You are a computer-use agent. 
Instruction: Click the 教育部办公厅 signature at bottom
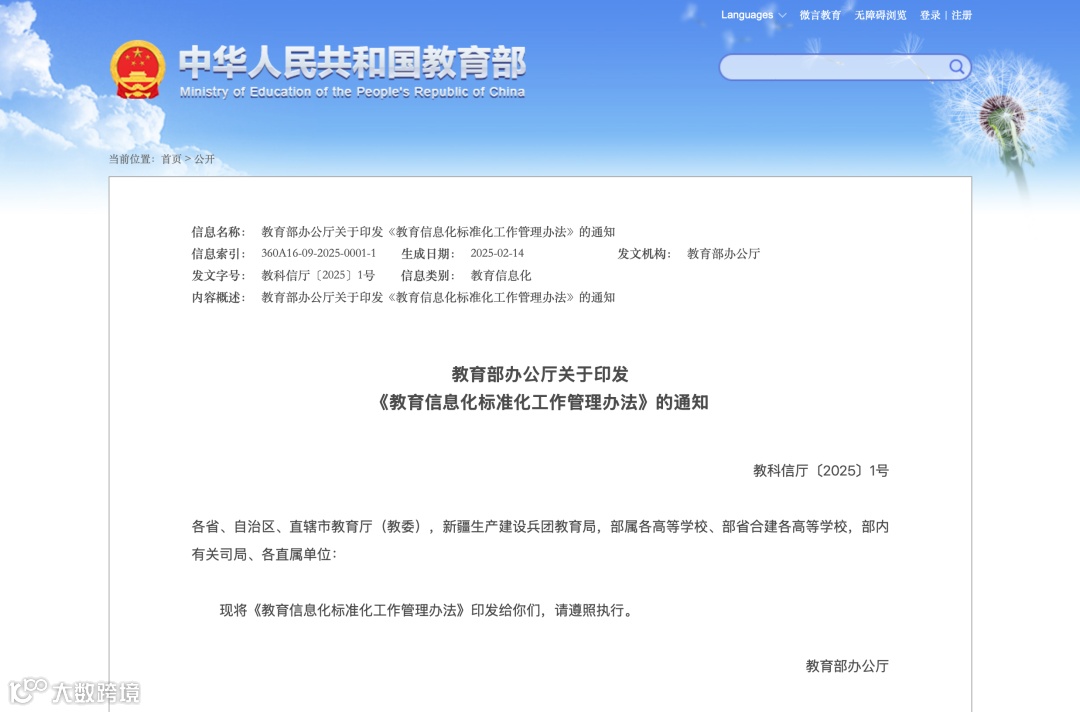(x=847, y=666)
